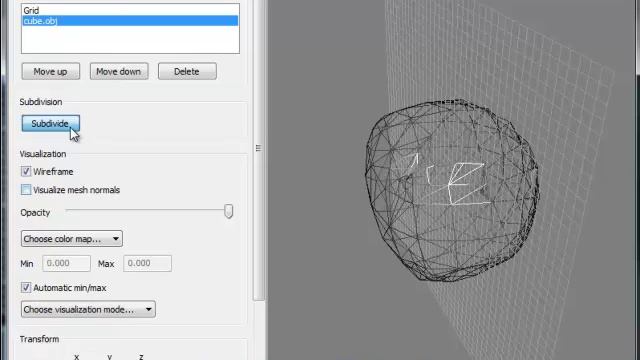Click the Subdivide button
This screenshot has height=360, width=640.
(51, 123)
